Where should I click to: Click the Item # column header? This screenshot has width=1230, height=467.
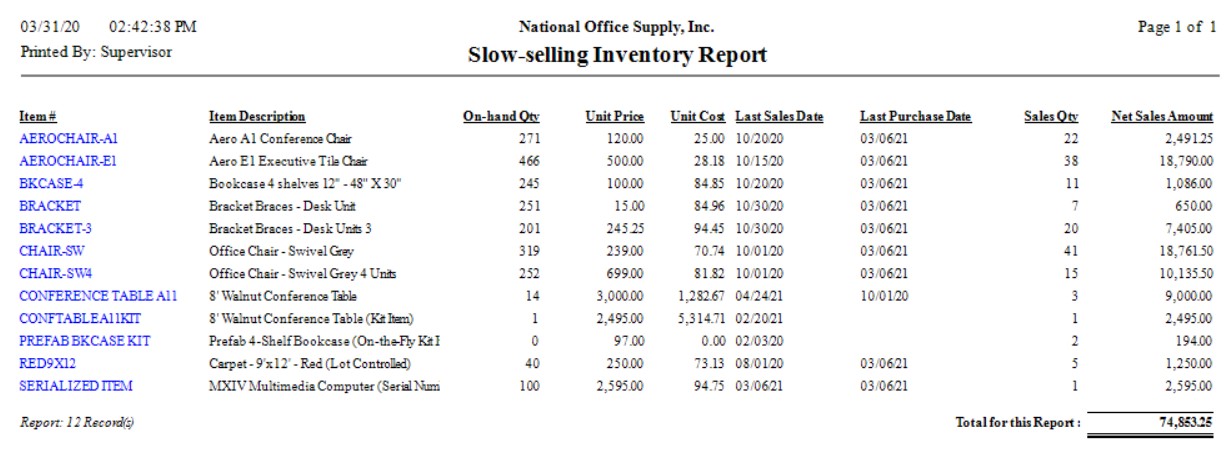point(38,117)
